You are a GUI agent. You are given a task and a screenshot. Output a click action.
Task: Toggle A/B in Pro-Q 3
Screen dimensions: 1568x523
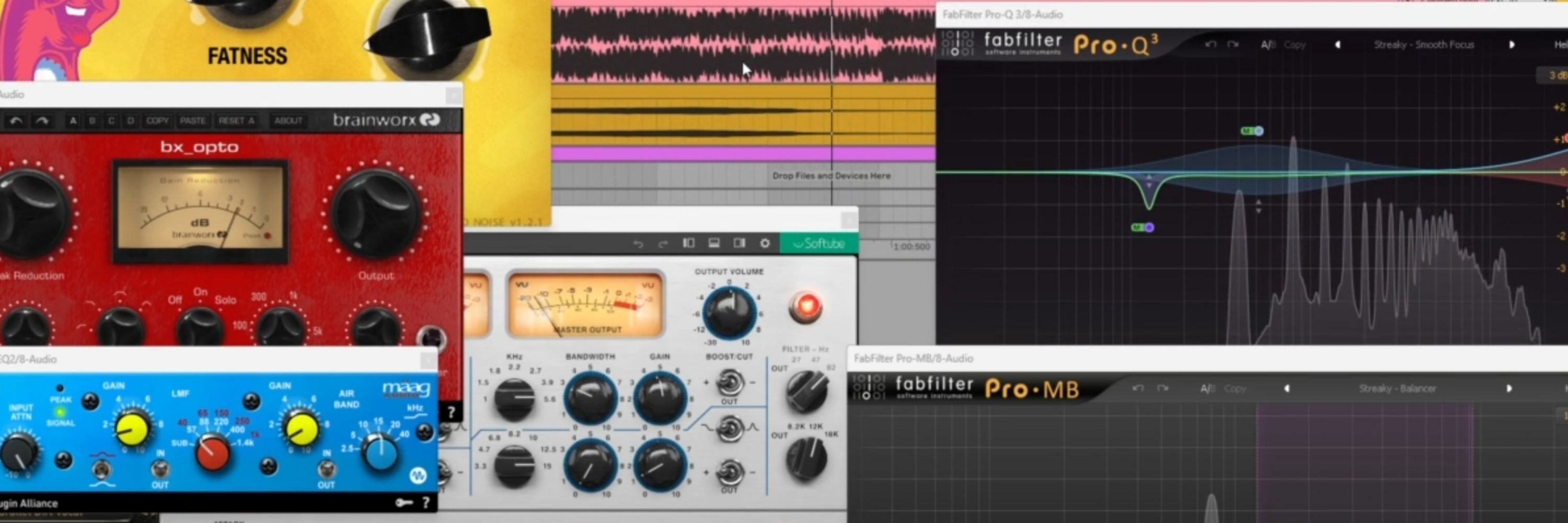1268,44
